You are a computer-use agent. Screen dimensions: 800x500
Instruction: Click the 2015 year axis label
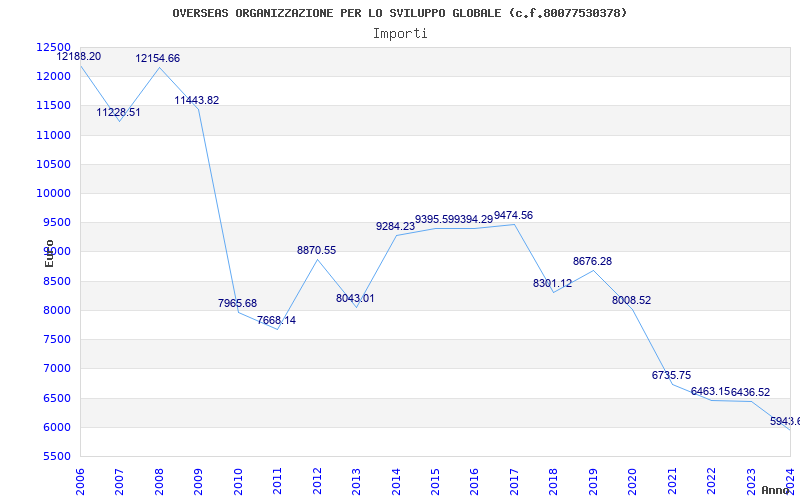(435, 481)
